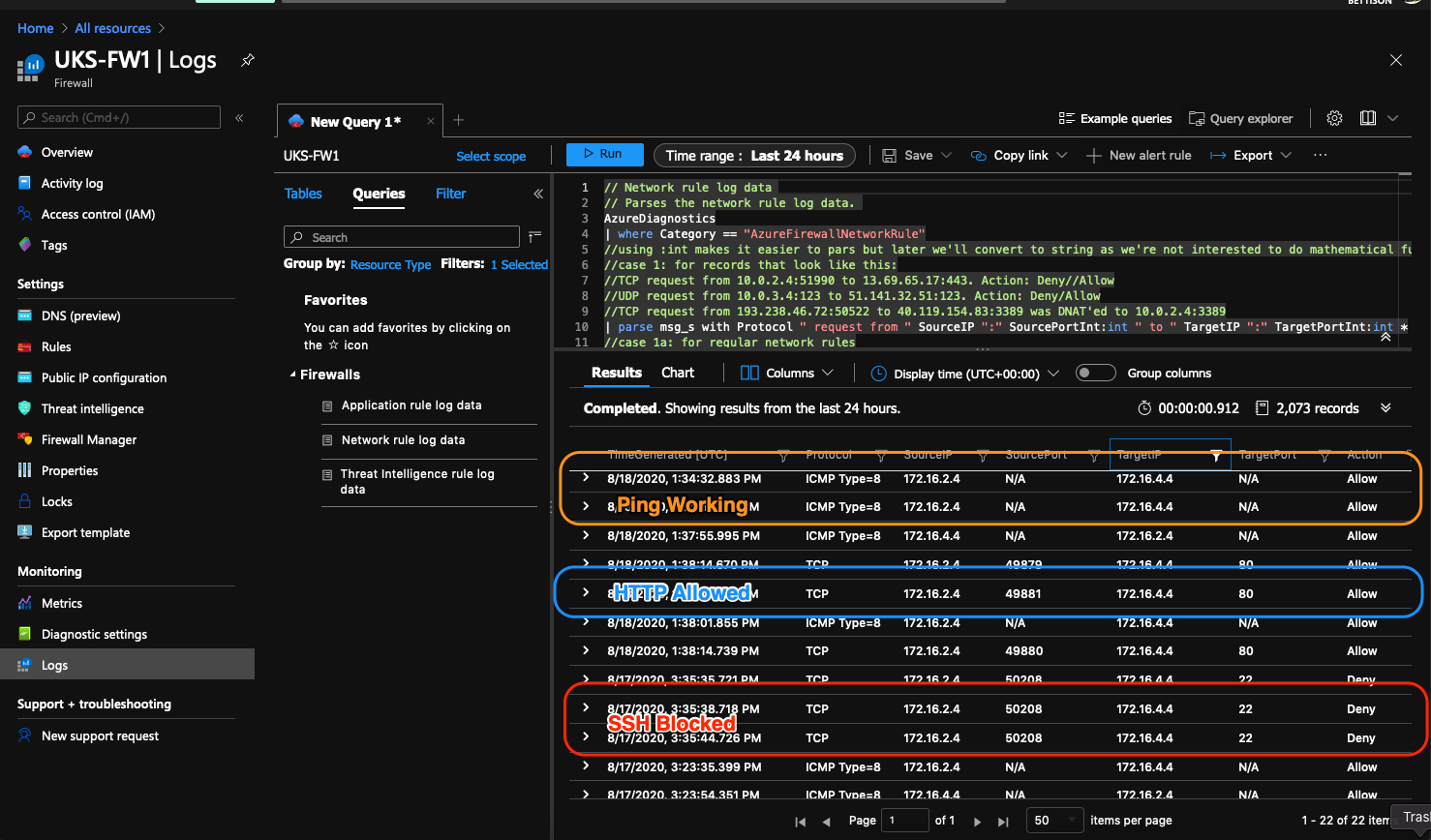Filter the SourcePort column
1431x840 pixels.
pyautogui.click(x=1093, y=455)
